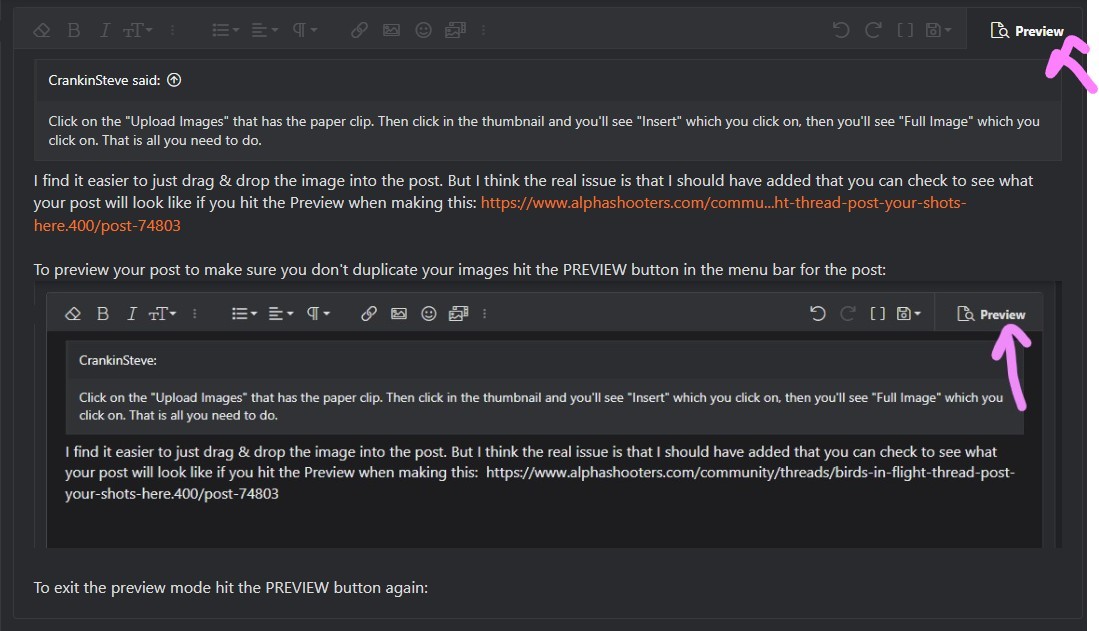
Task: Open the Smilies picker
Action: coord(423,30)
